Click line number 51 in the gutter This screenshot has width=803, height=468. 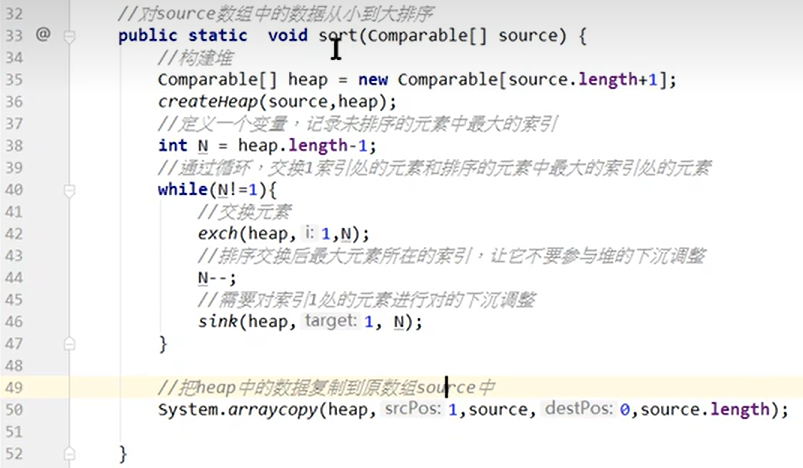(x=14, y=432)
